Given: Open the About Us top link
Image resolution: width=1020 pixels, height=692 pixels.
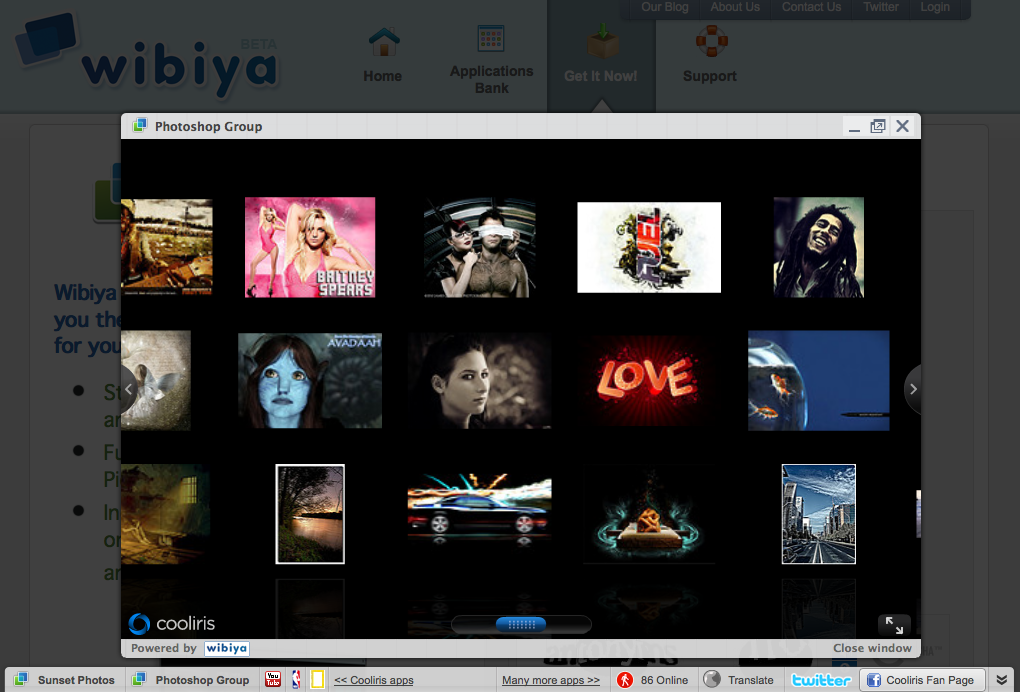Looking at the screenshot, I should [x=734, y=7].
